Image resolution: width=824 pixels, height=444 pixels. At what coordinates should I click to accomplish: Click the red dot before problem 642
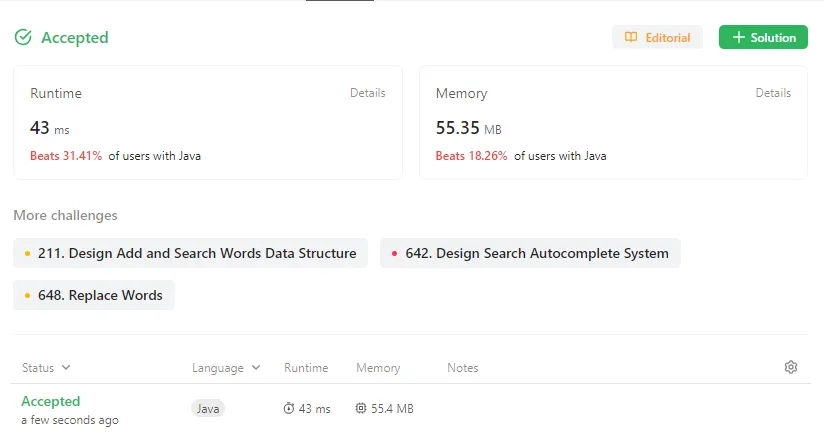[394, 254]
